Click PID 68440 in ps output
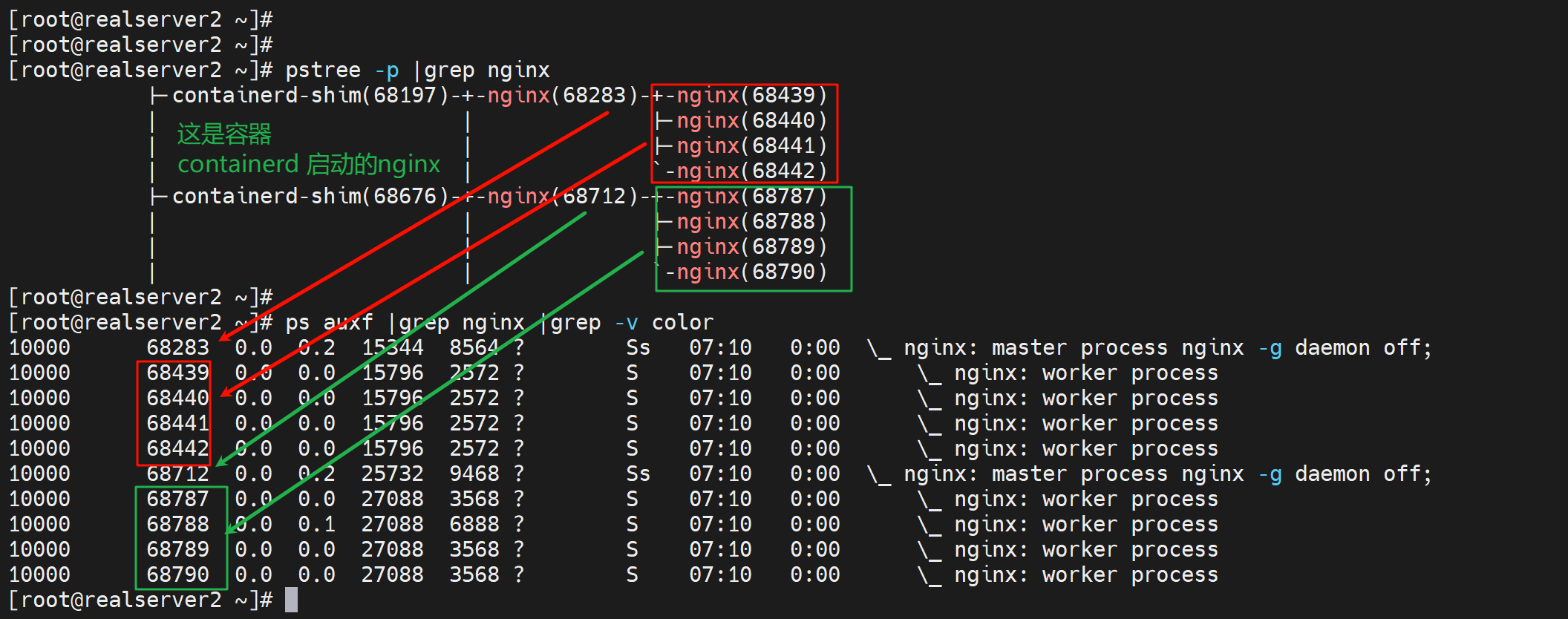 coord(177,399)
